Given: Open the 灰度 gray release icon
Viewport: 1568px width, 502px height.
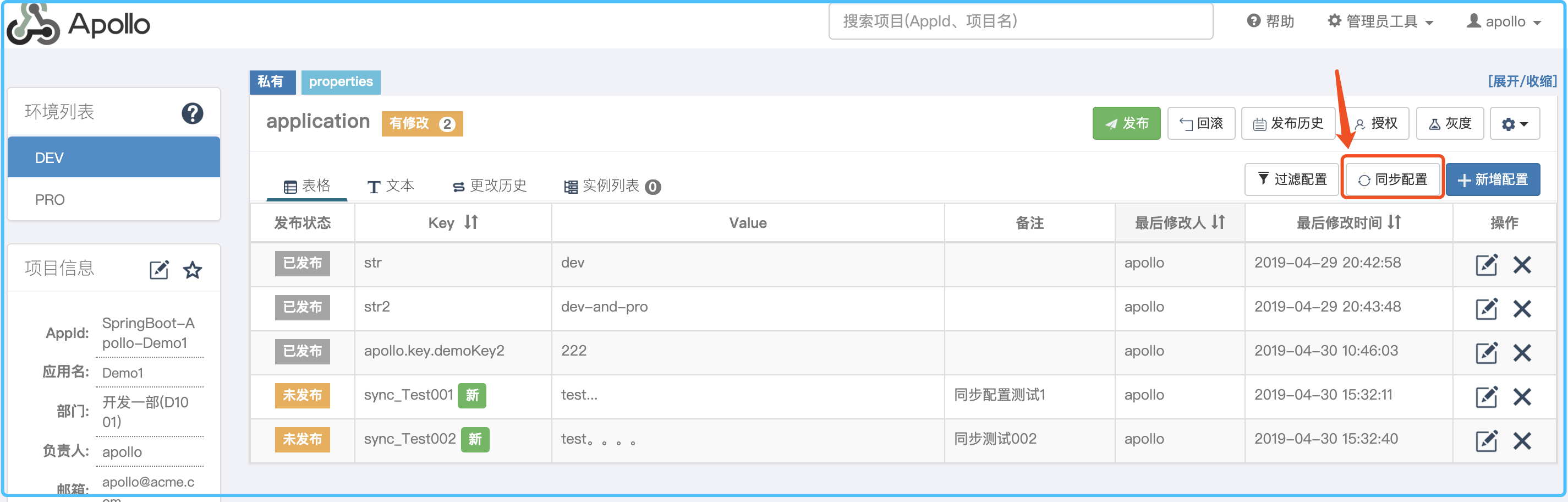Looking at the screenshot, I should click(x=1450, y=123).
